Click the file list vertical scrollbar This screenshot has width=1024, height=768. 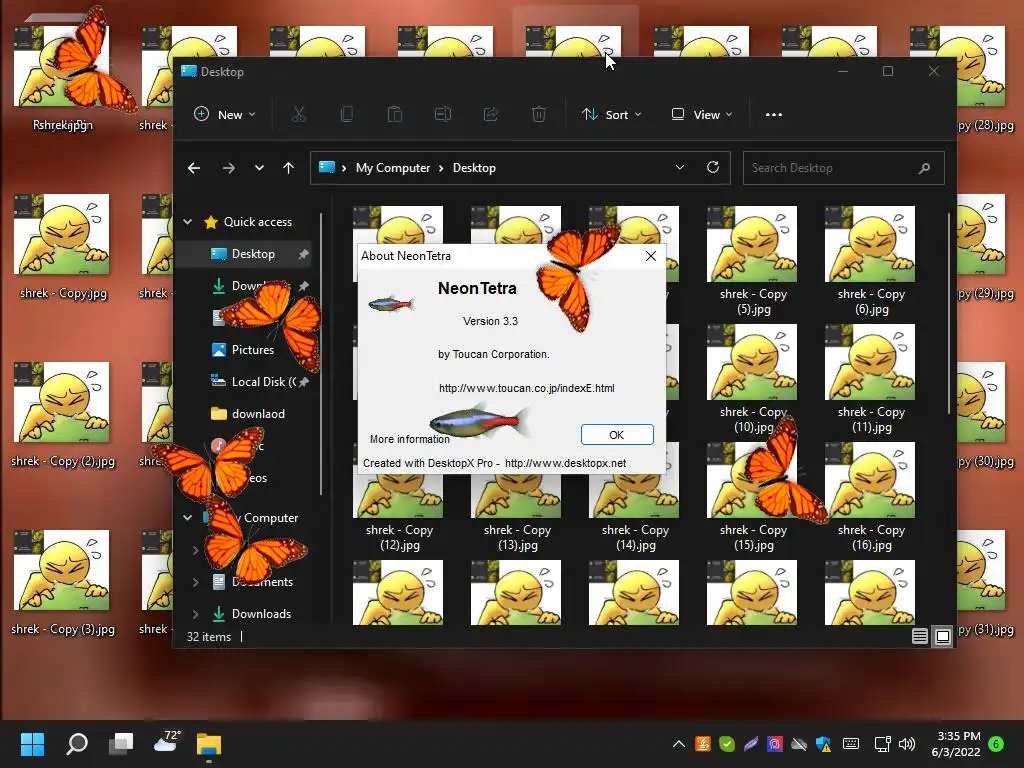coord(949,313)
